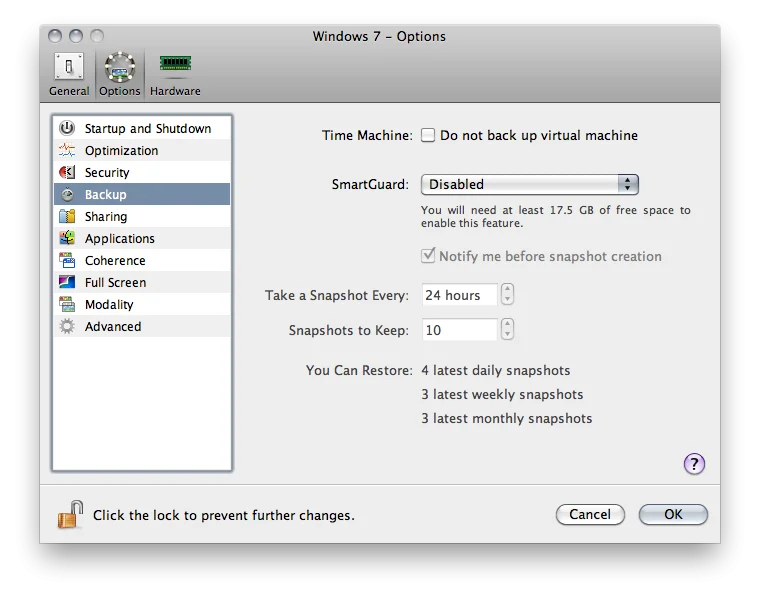Click the Snapshots to Keep field showing 10
760x598 pixels.
[459, 330]
